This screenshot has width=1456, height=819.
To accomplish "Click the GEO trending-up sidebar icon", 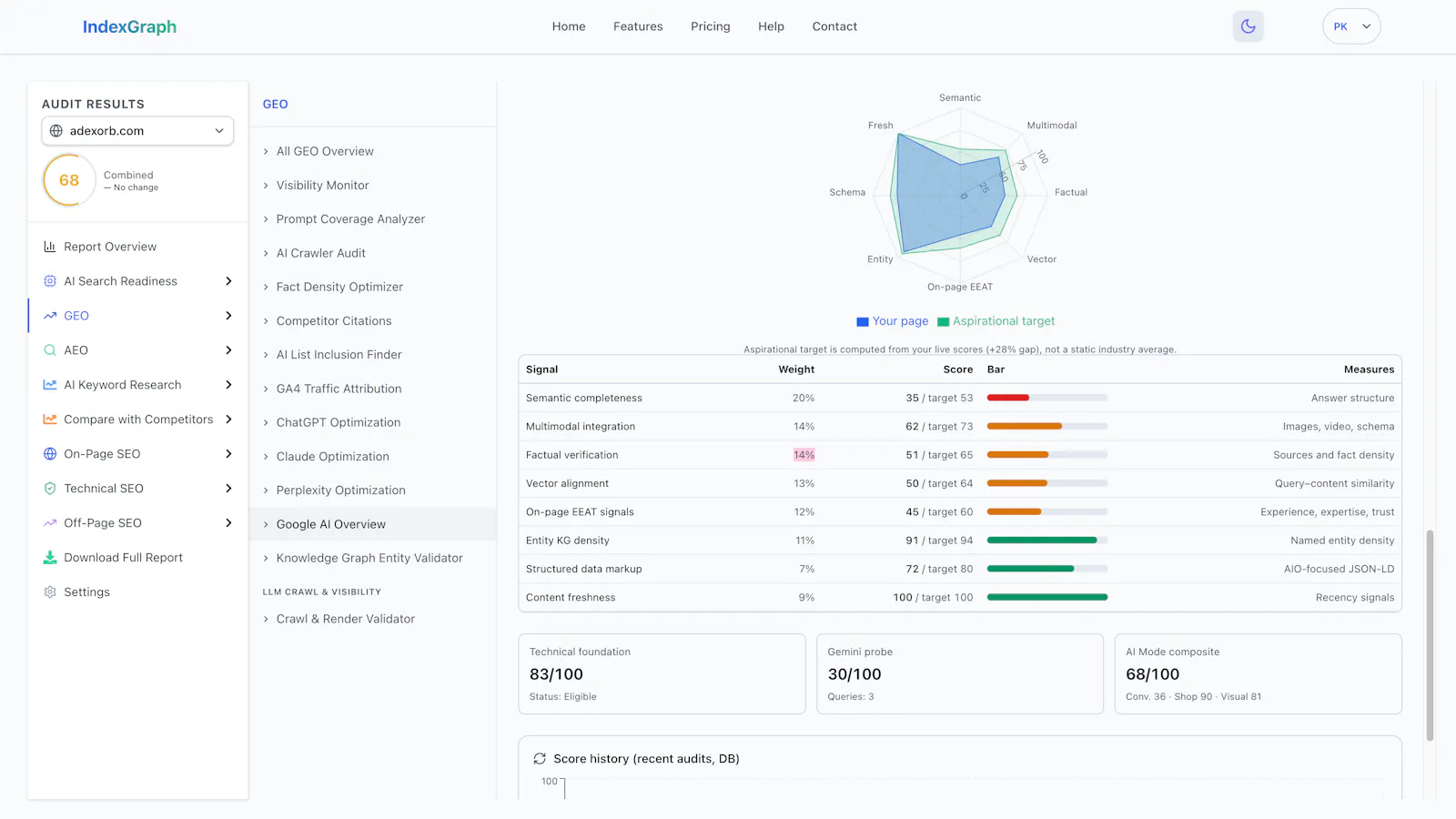I will (x=50, y=316).
